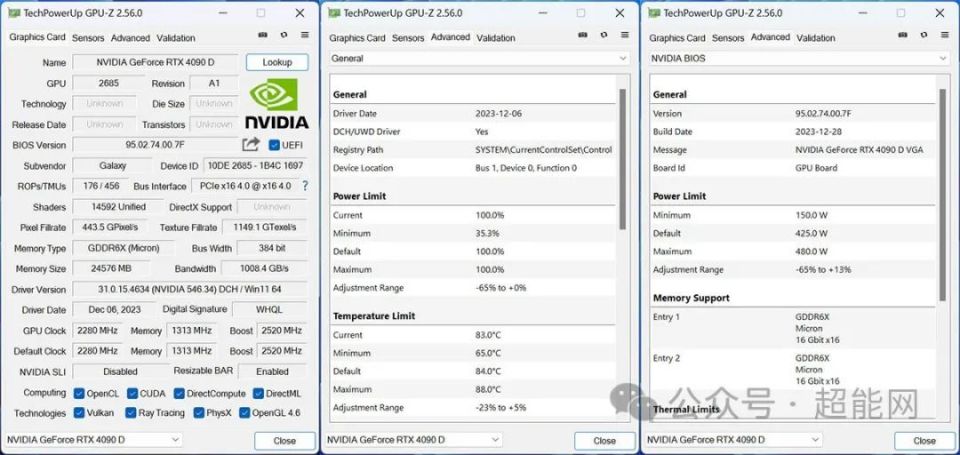Image resolution: width=960 pixels, height=455 pixels.
Task: Switch to Sensors tab in middle window
Action: [408, 38]
